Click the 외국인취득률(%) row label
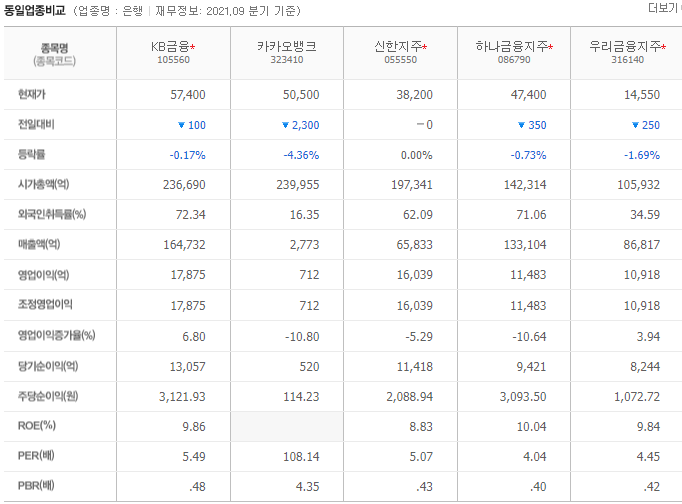Image resolution: width=682 pixels, height=504 pixels. click(x=52, y=214)
